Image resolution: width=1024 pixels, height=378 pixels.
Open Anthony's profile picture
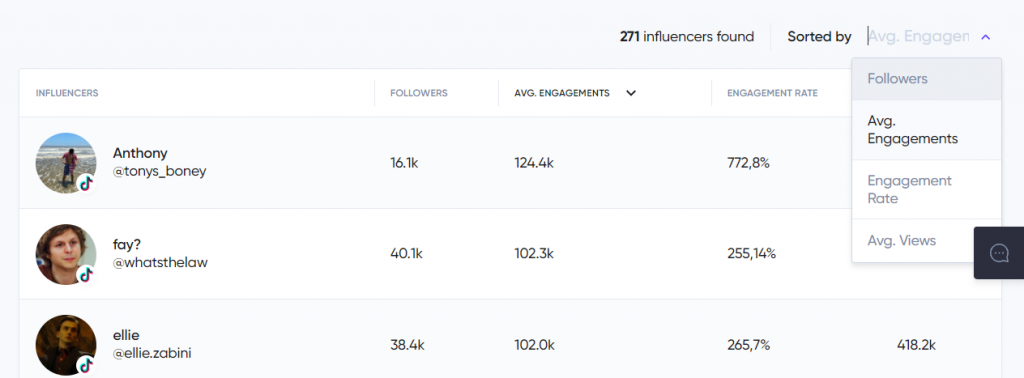pyautogui.click(x=66, y=163)
